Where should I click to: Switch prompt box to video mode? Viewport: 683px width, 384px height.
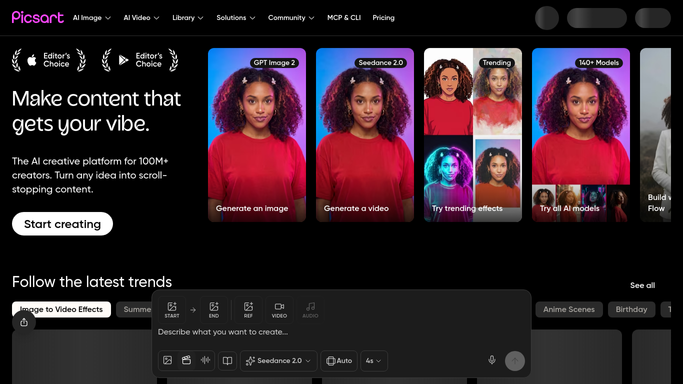click(x=186, y=360)
